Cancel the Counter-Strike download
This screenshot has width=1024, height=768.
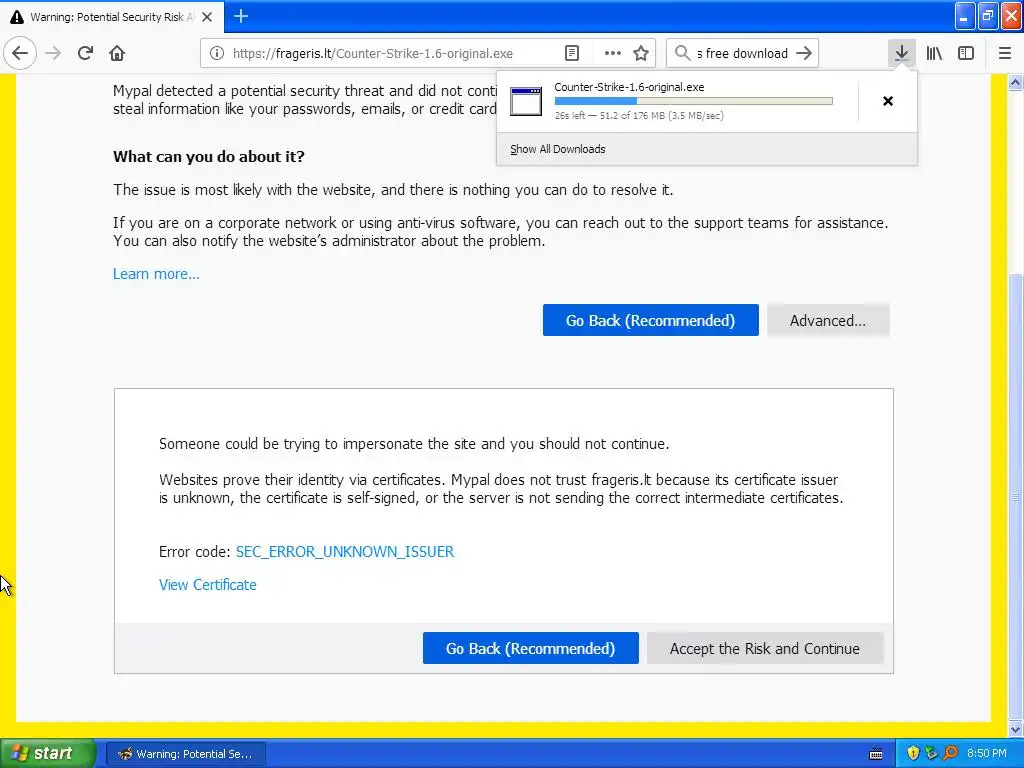tap(888, 101)
